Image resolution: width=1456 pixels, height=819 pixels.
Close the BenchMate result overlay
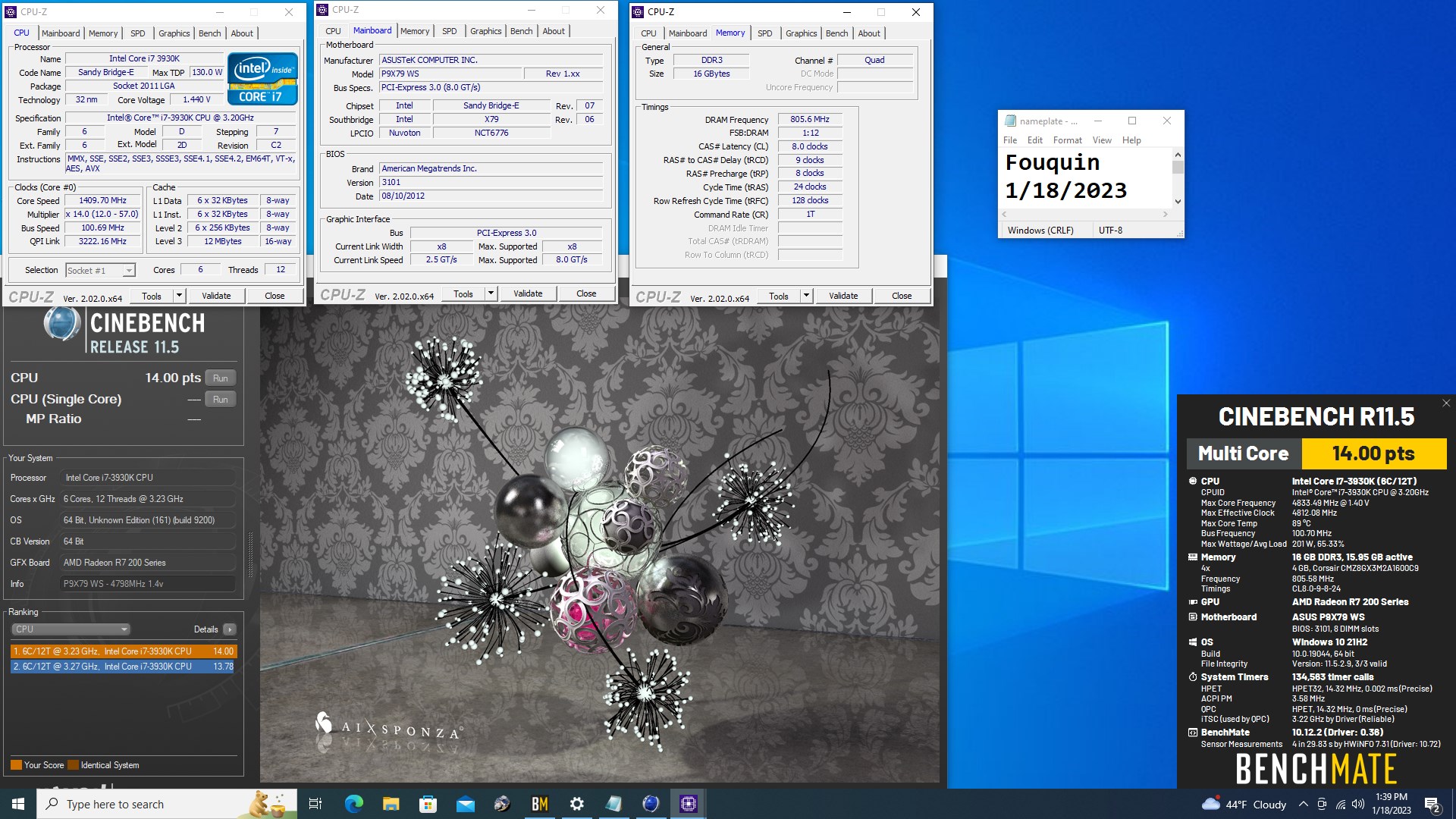coord(1445,403)
